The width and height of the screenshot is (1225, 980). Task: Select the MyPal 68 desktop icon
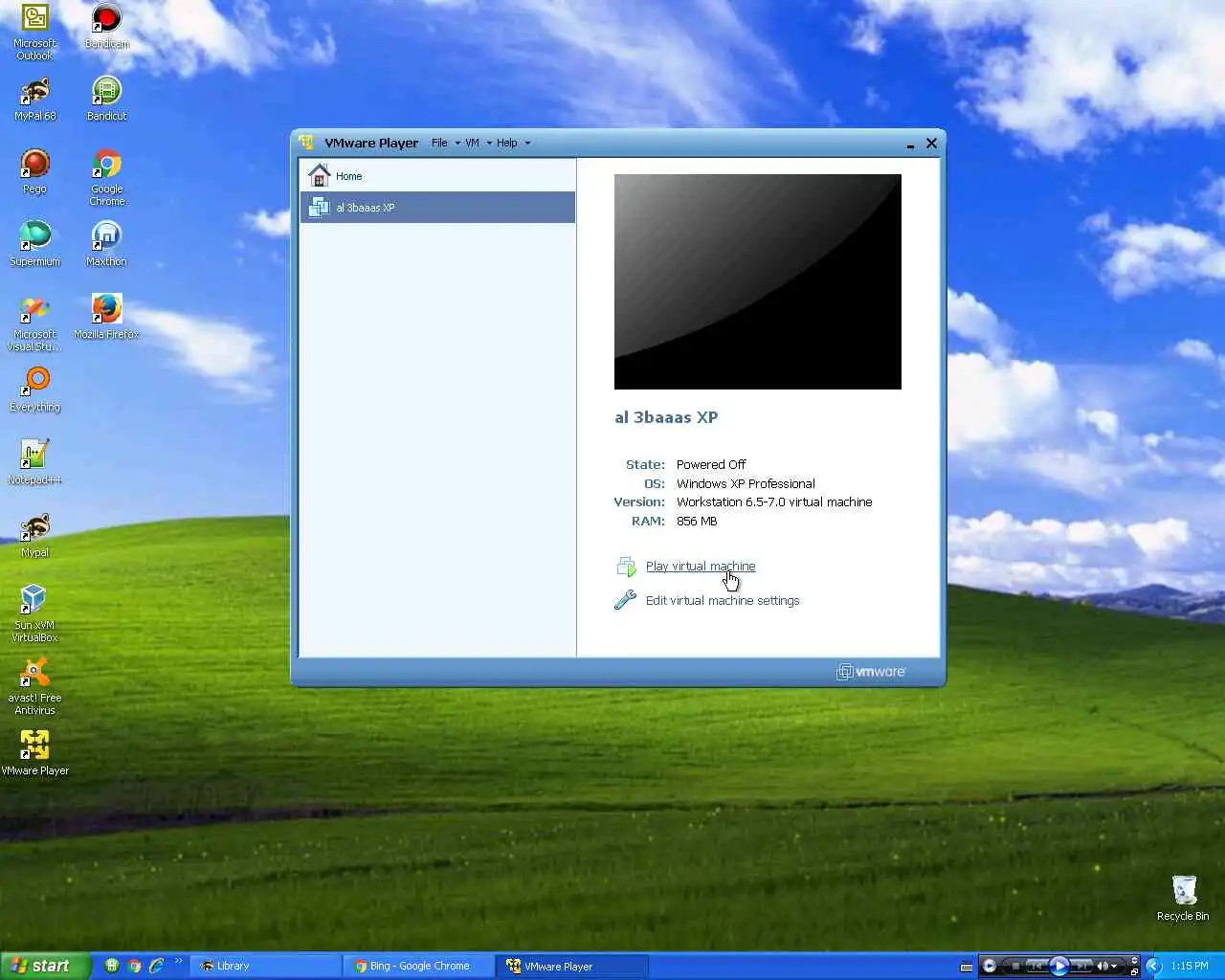pos(34,99)
